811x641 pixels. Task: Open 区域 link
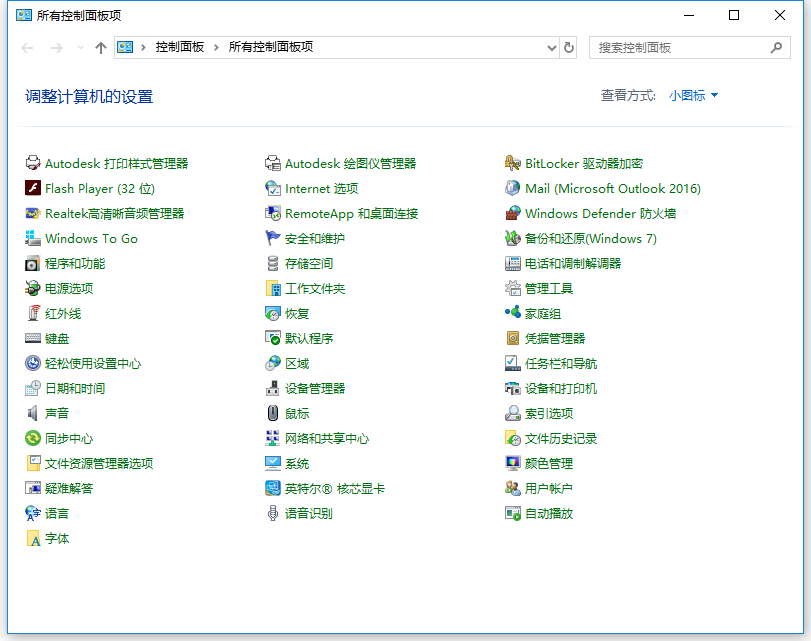(x=297, y=363)
